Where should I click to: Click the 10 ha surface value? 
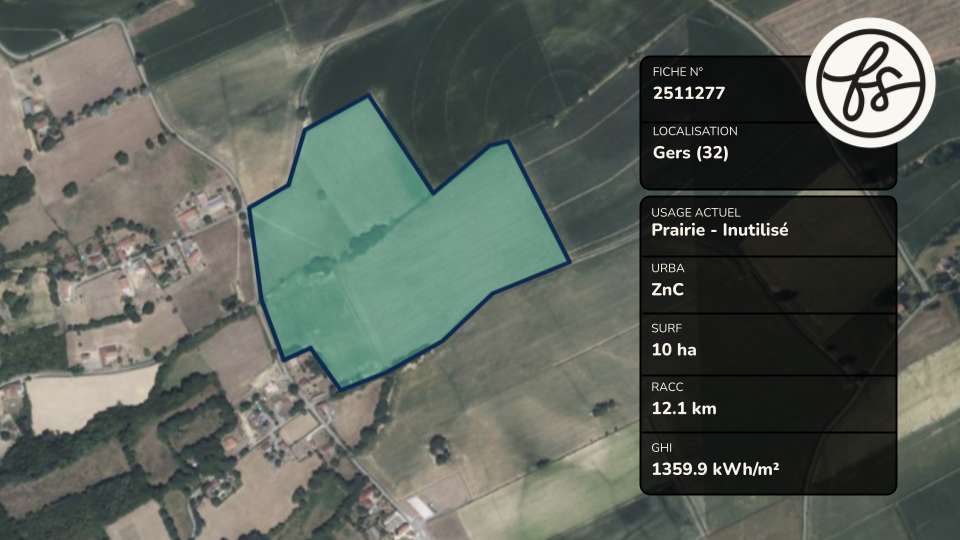674,350
